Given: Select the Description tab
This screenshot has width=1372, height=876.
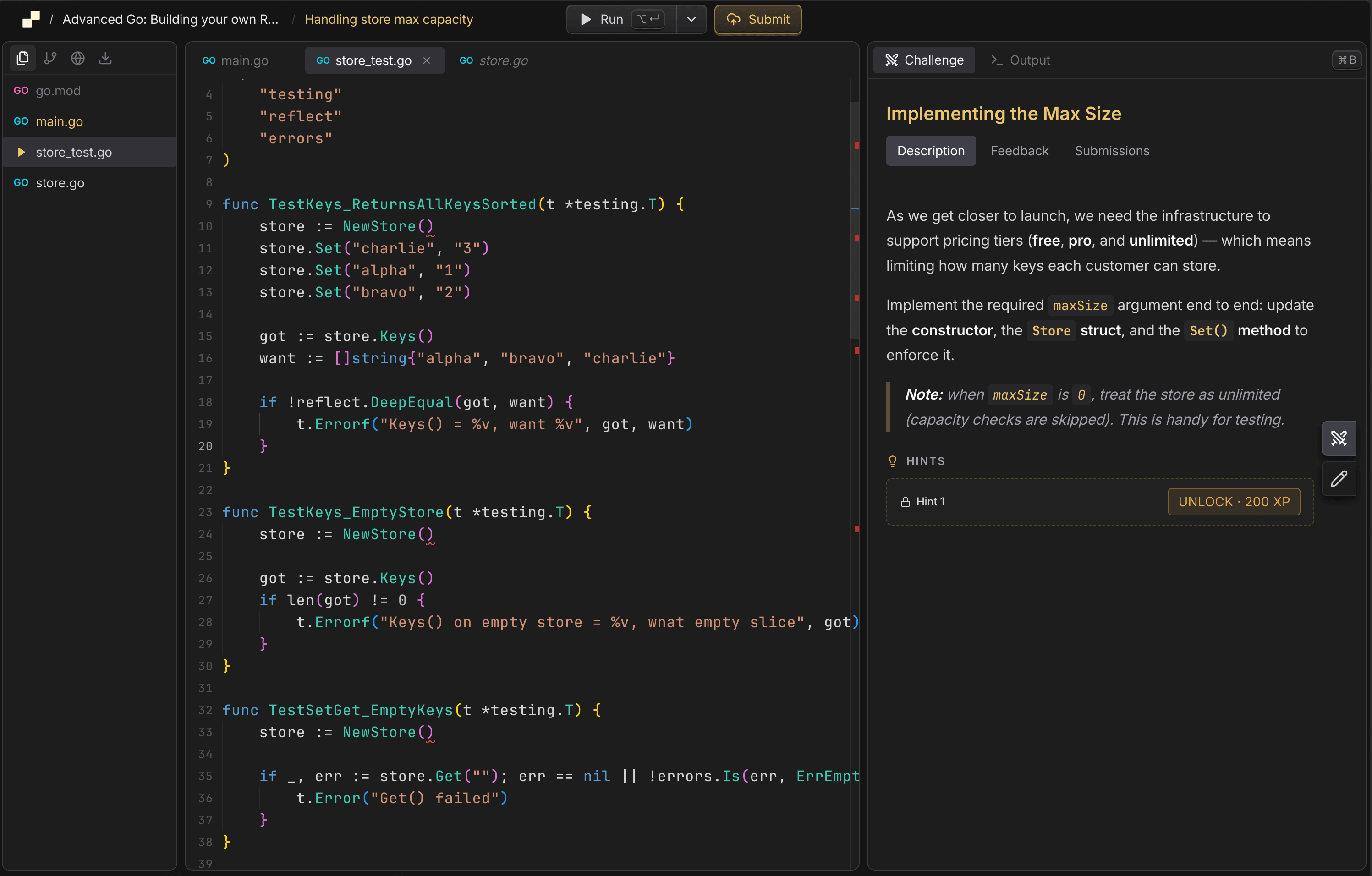Looking at the screenshot, I should coord(930,151).
